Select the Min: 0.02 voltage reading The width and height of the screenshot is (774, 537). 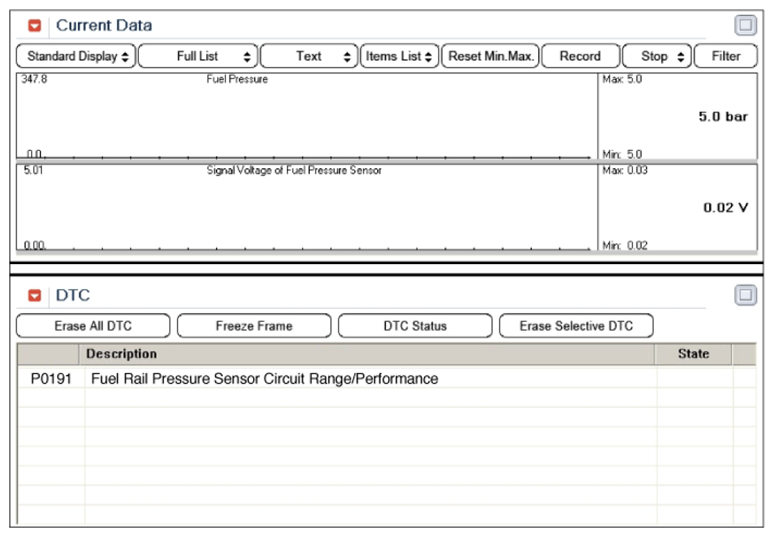pos(624,245)
